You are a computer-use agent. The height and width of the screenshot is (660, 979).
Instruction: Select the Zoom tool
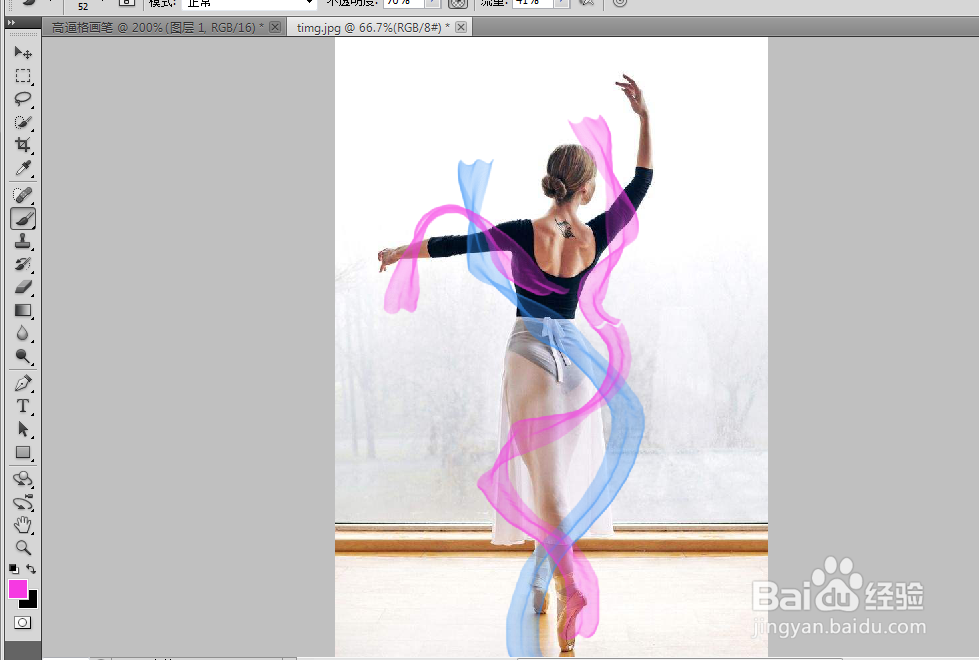point(22,548)
